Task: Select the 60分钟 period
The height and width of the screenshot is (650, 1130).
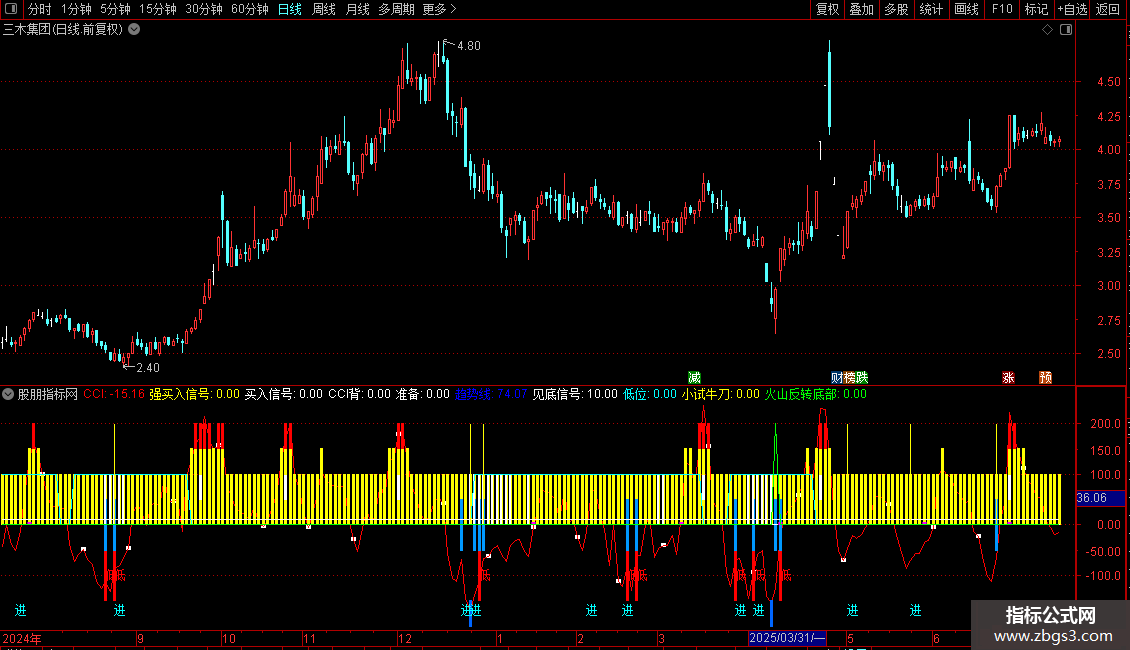Action: (x=250, y=9)
